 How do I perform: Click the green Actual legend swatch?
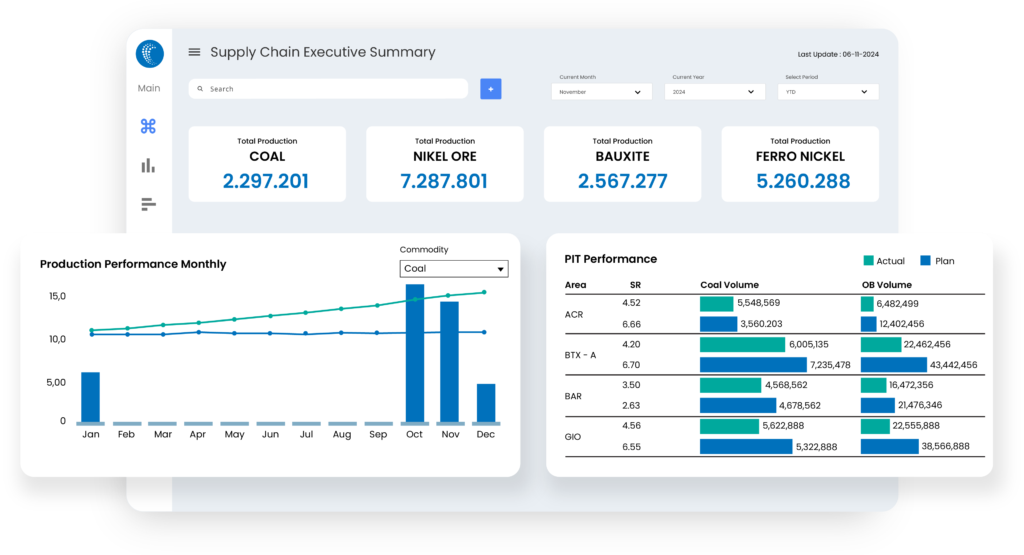868,261
